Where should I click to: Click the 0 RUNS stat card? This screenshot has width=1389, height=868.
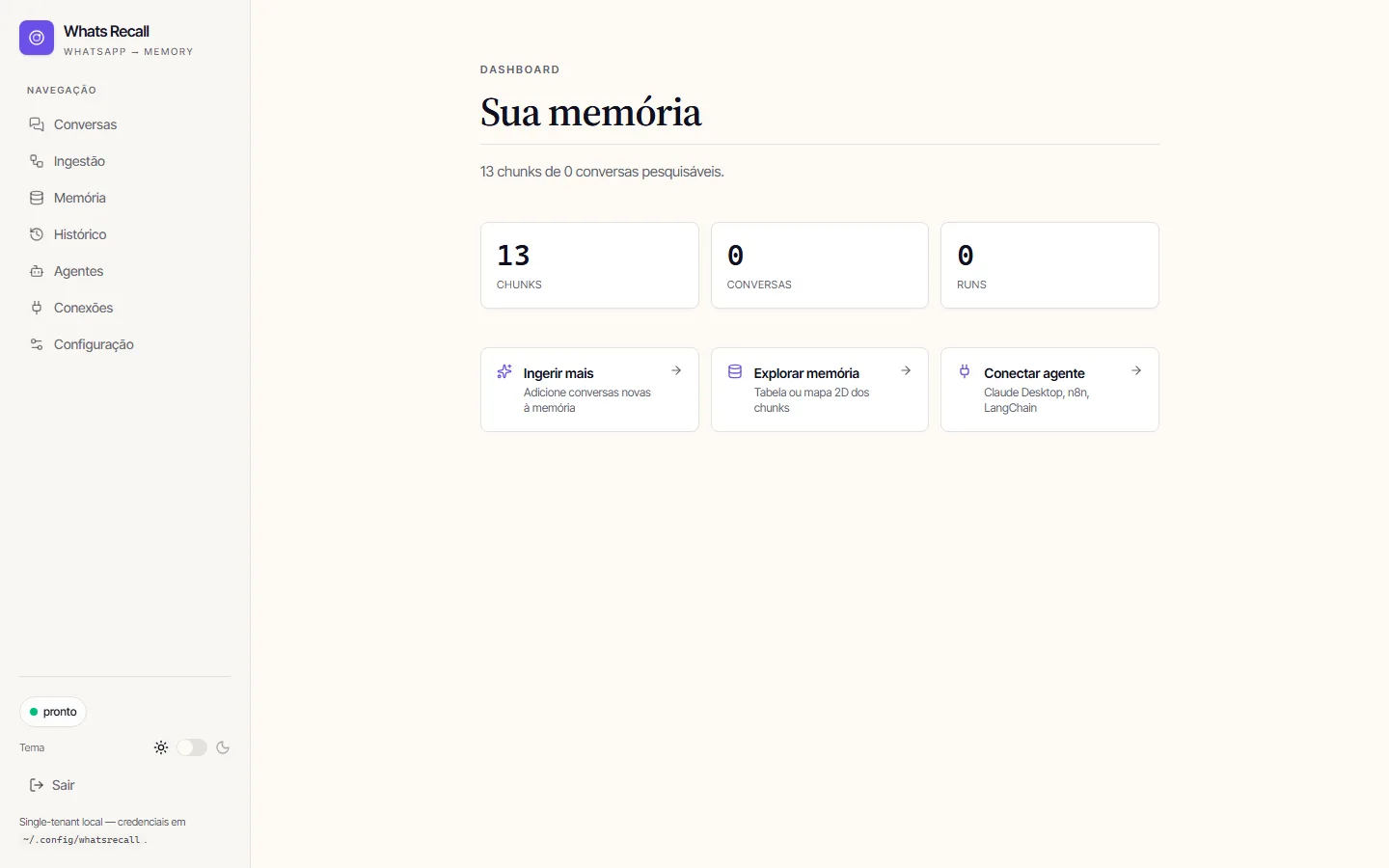point(1049,265)
